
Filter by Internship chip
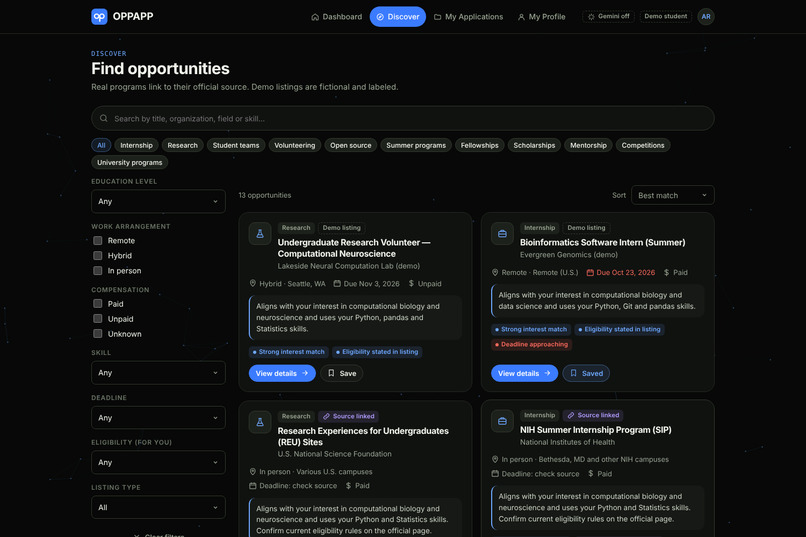tap(136, 145)
